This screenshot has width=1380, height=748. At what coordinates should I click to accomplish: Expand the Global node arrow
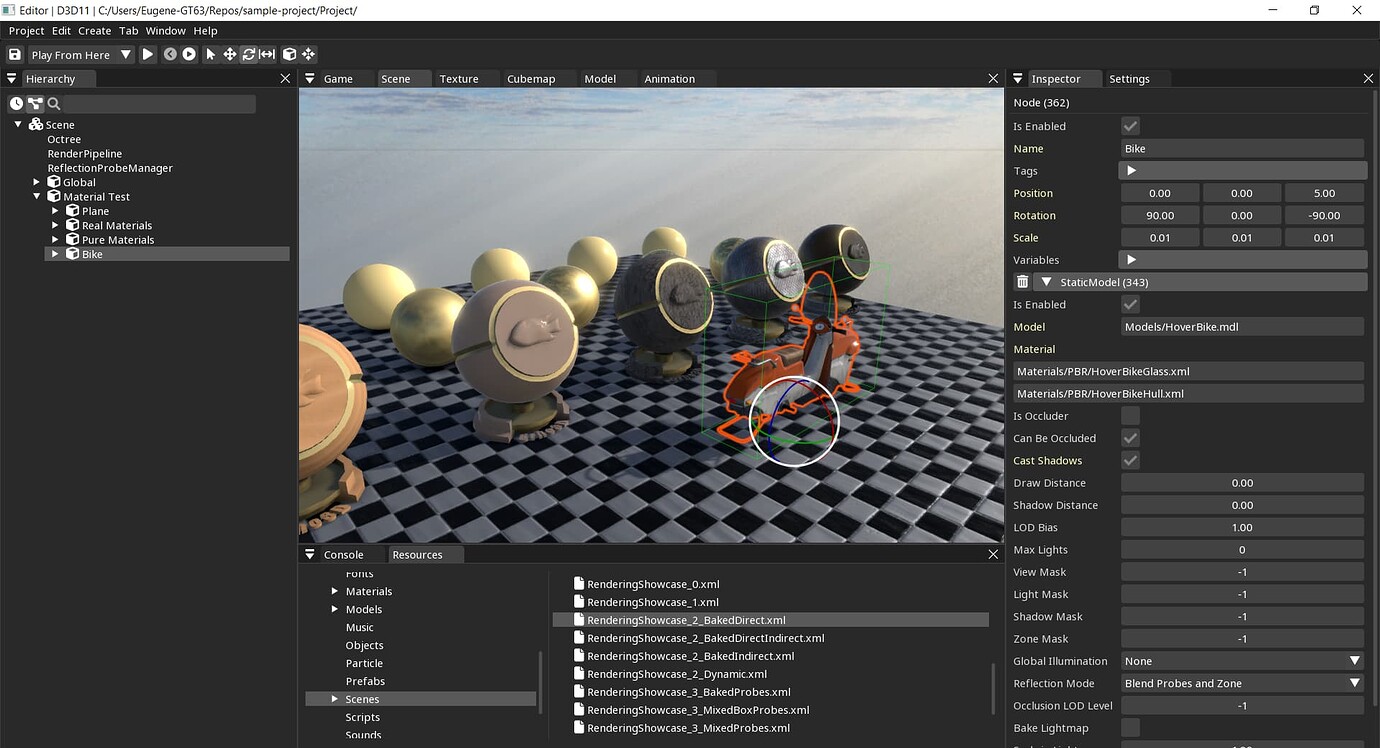coord(36,182)
